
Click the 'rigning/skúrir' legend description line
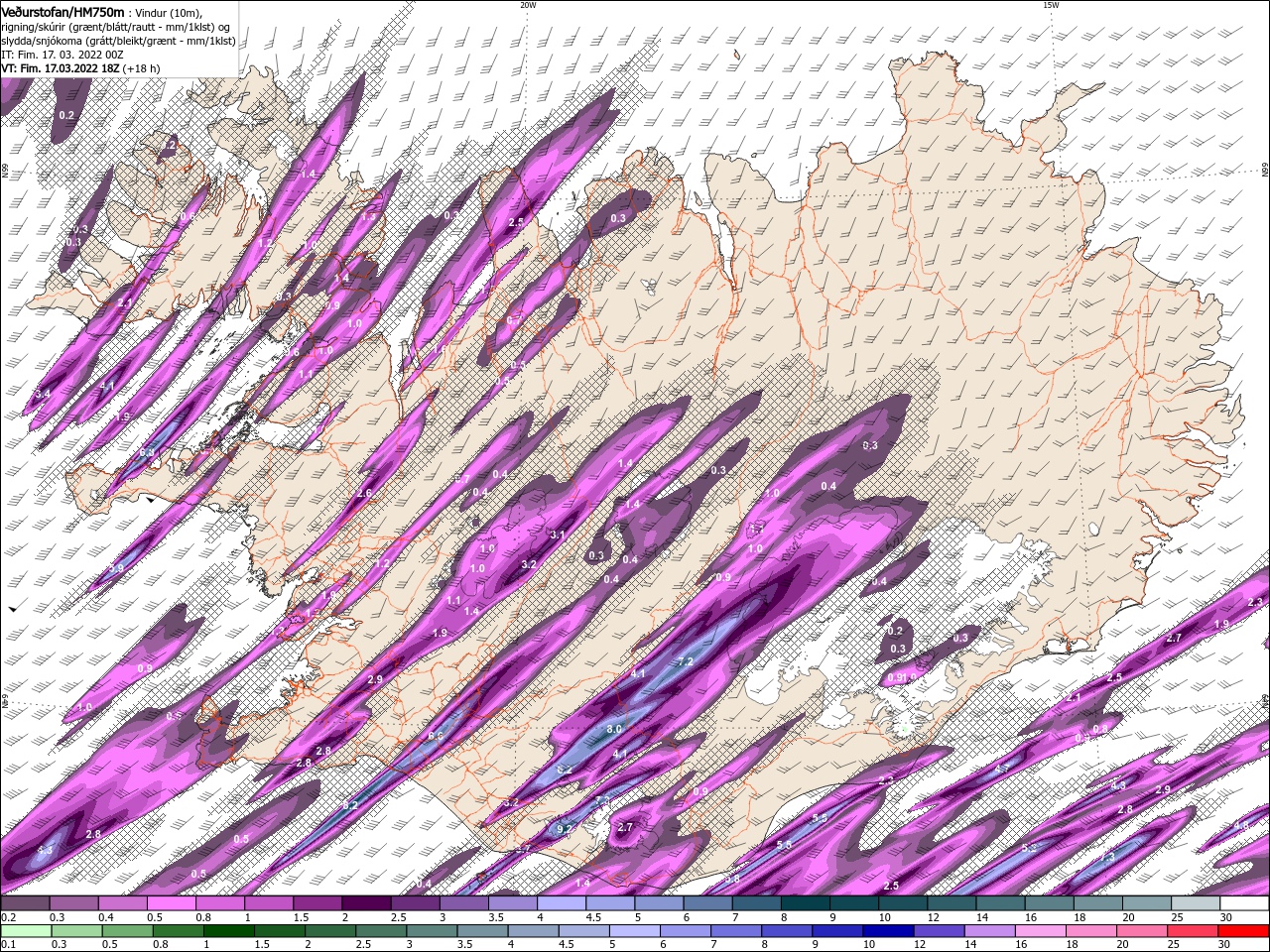point(116,27)
